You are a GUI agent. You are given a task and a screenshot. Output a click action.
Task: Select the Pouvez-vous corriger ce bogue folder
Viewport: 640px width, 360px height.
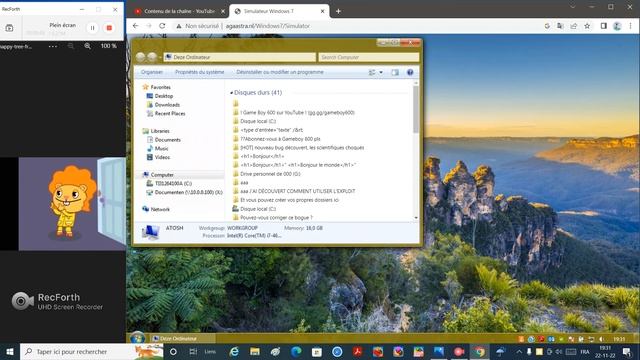click(276, 218)
